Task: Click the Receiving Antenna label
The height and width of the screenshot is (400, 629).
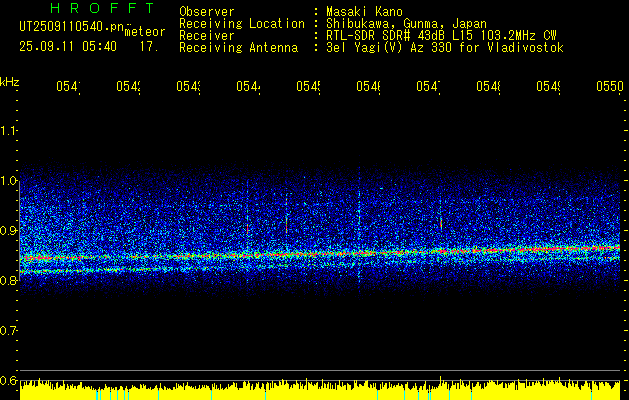Action: [239, 48]
